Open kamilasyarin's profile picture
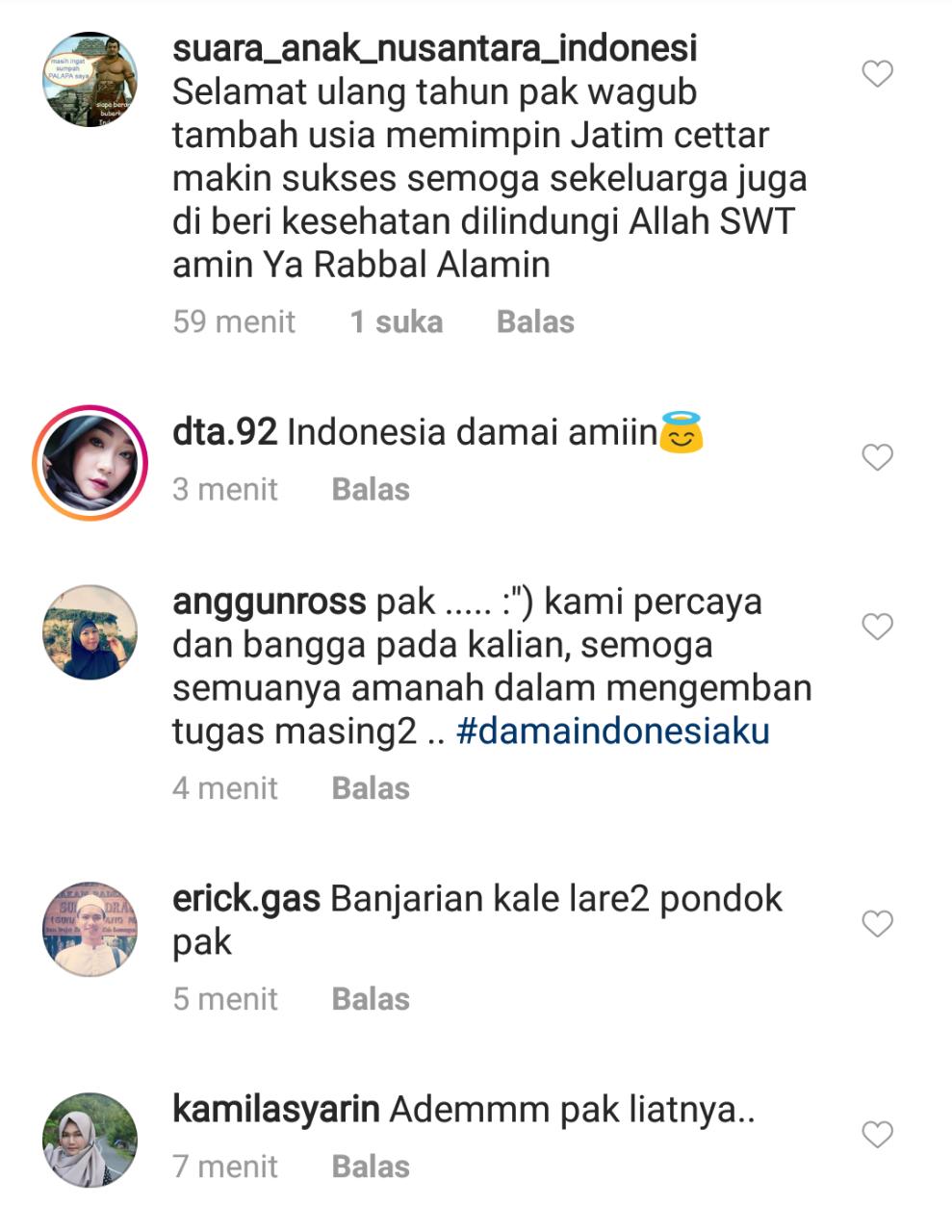The height and width of the screenshot is (1232, 952). pos(90,1140)
